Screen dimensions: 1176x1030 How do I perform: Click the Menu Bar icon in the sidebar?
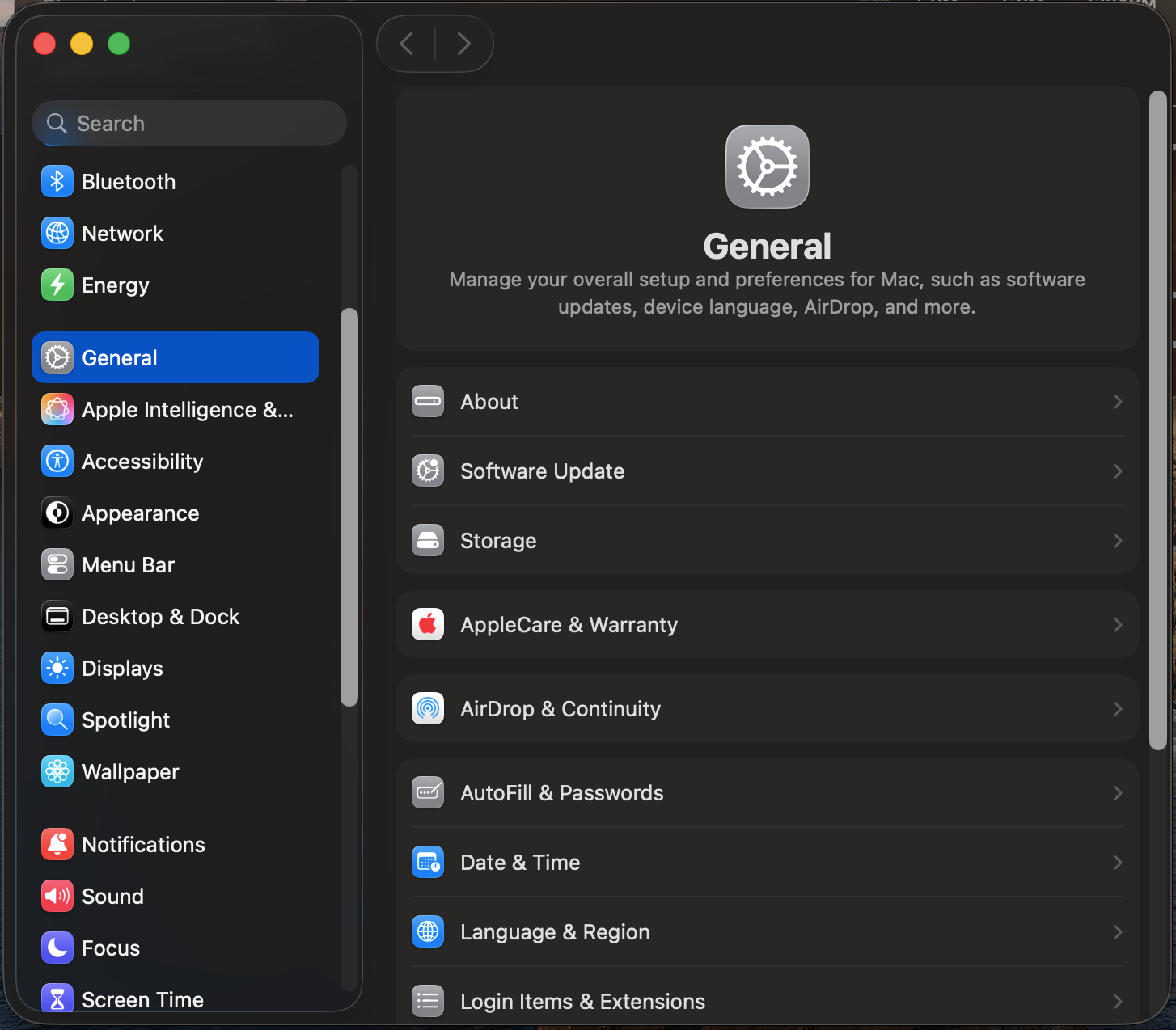tap(57, 565)
